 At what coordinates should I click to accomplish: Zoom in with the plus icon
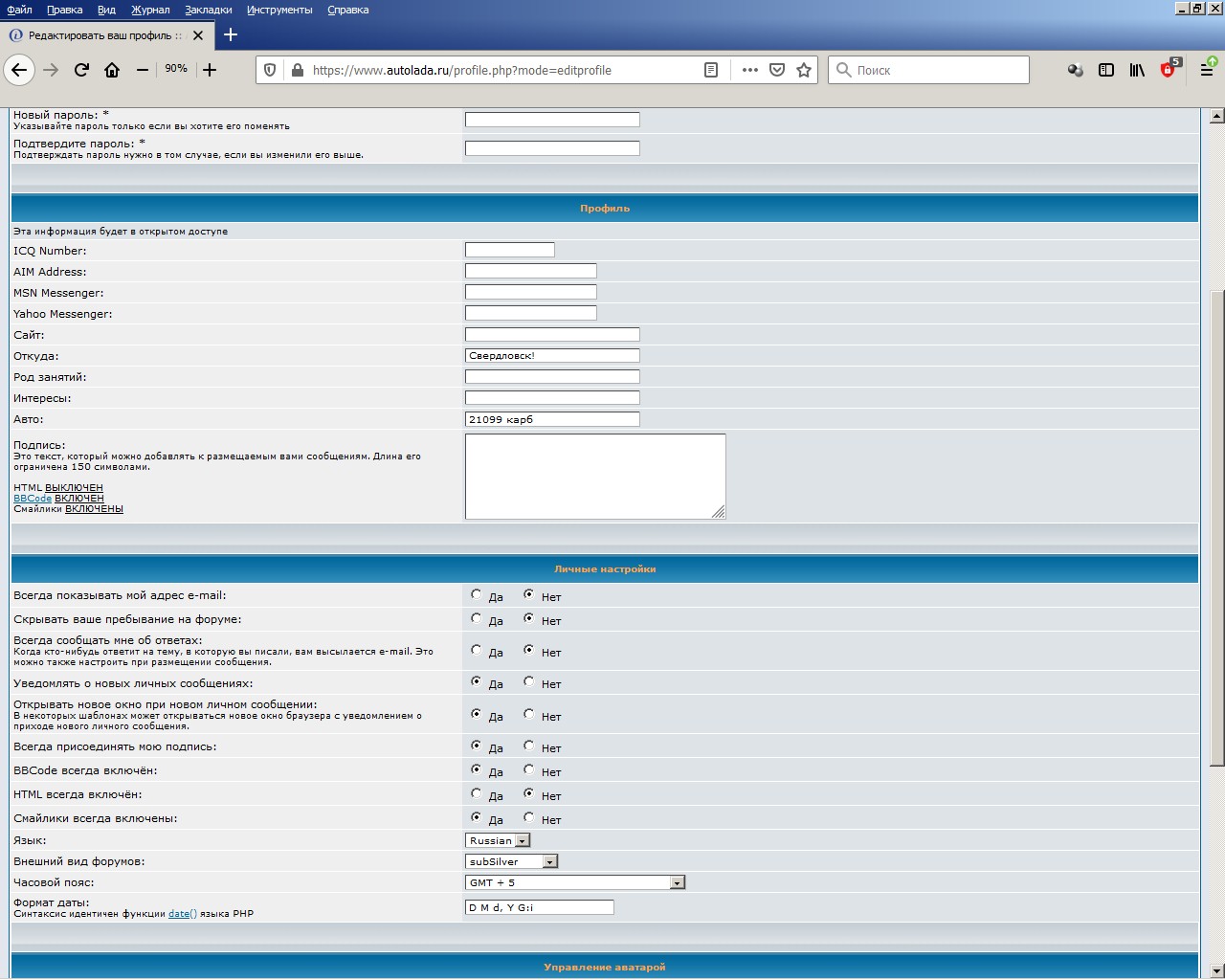pos(210,70)
